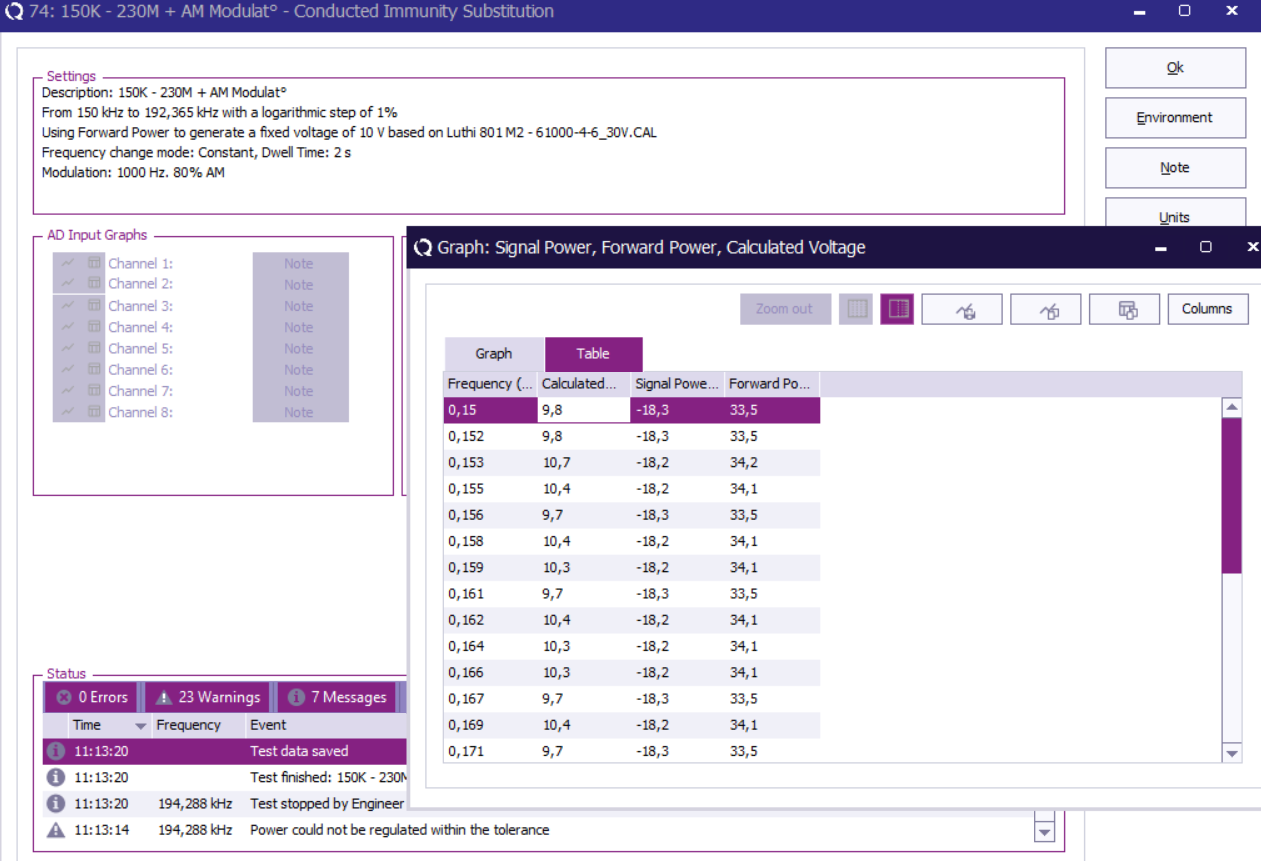Open the table icon for Channel 6
The width and height of the screenshot is (1261, 861).
pyautogui.click(x=93, y=369)
